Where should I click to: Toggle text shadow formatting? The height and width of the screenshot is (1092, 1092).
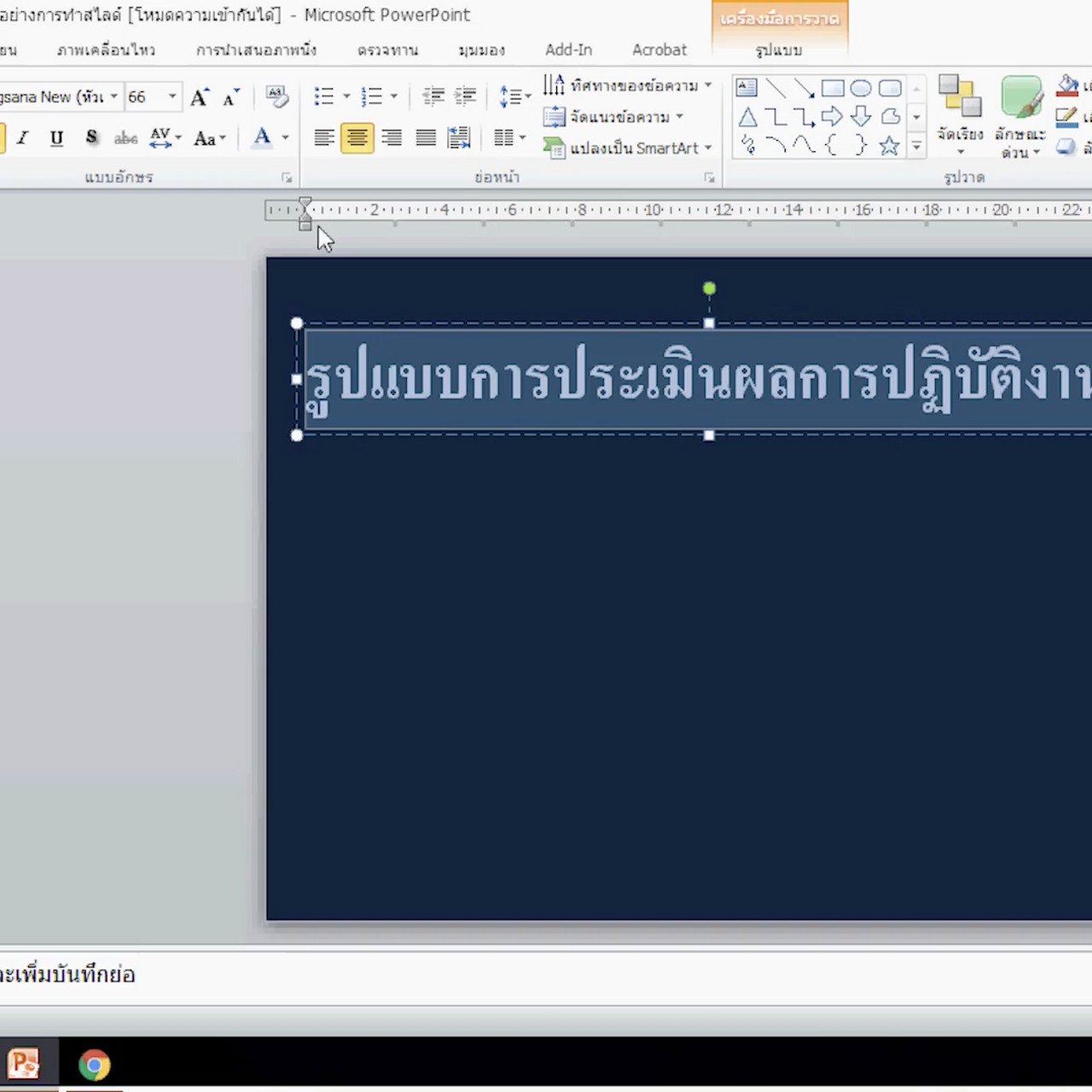click(x=91, y=137)
